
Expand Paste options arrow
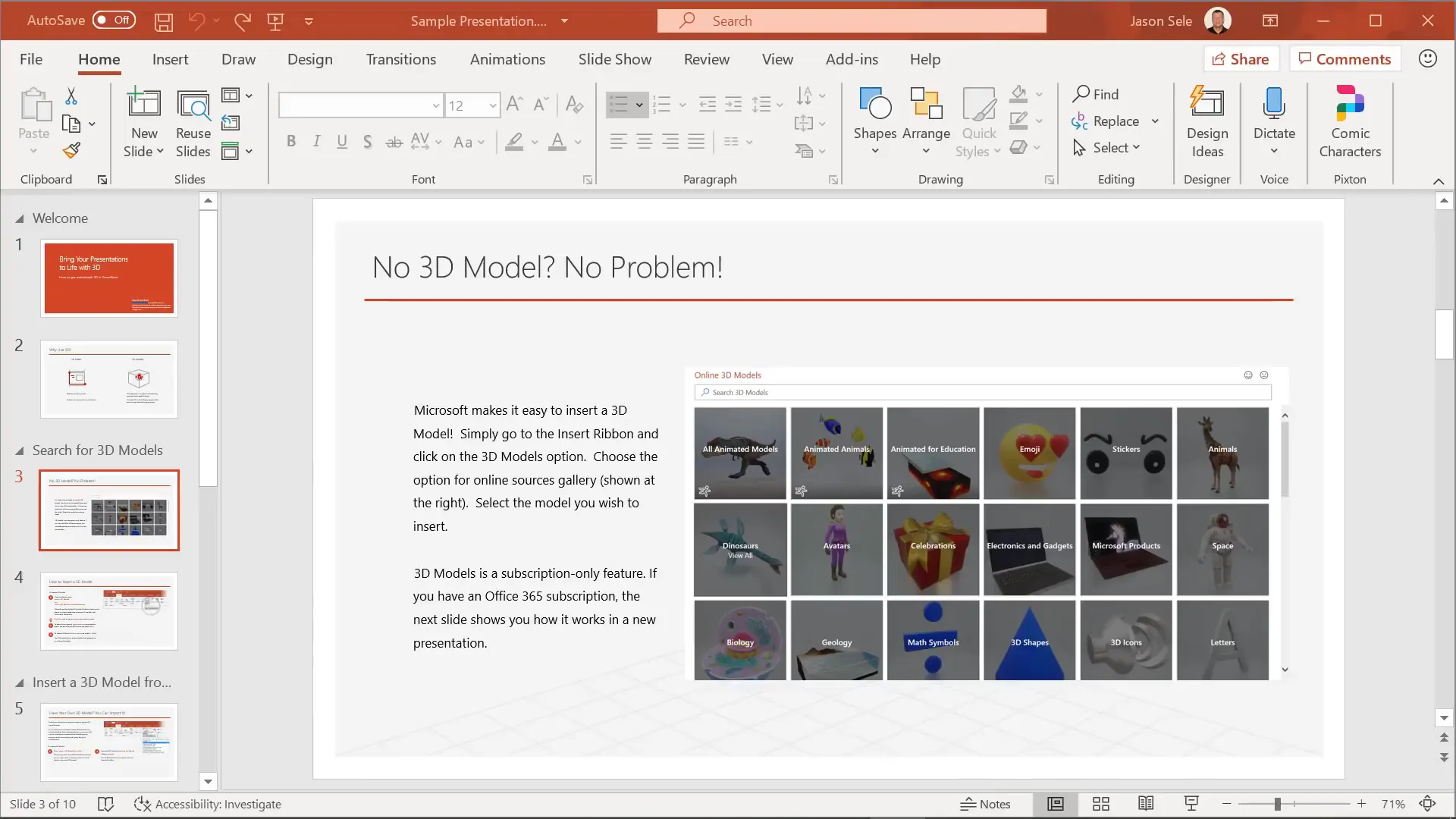[33, 151]
